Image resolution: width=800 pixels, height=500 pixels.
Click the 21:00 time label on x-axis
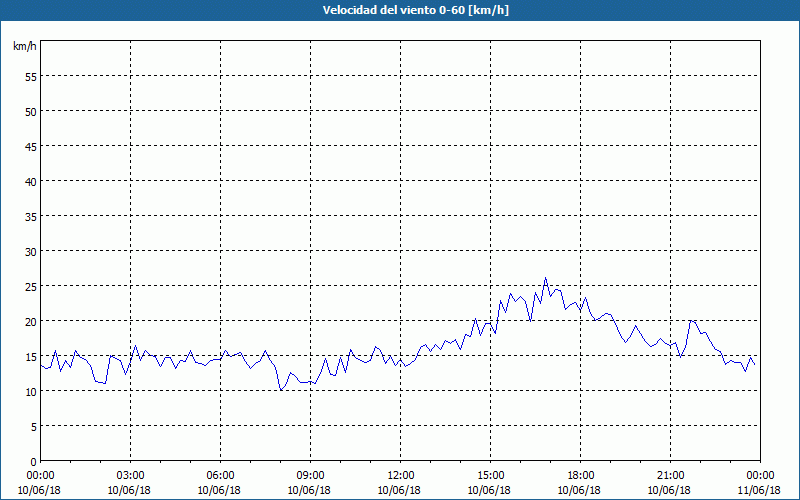point(670,476)
